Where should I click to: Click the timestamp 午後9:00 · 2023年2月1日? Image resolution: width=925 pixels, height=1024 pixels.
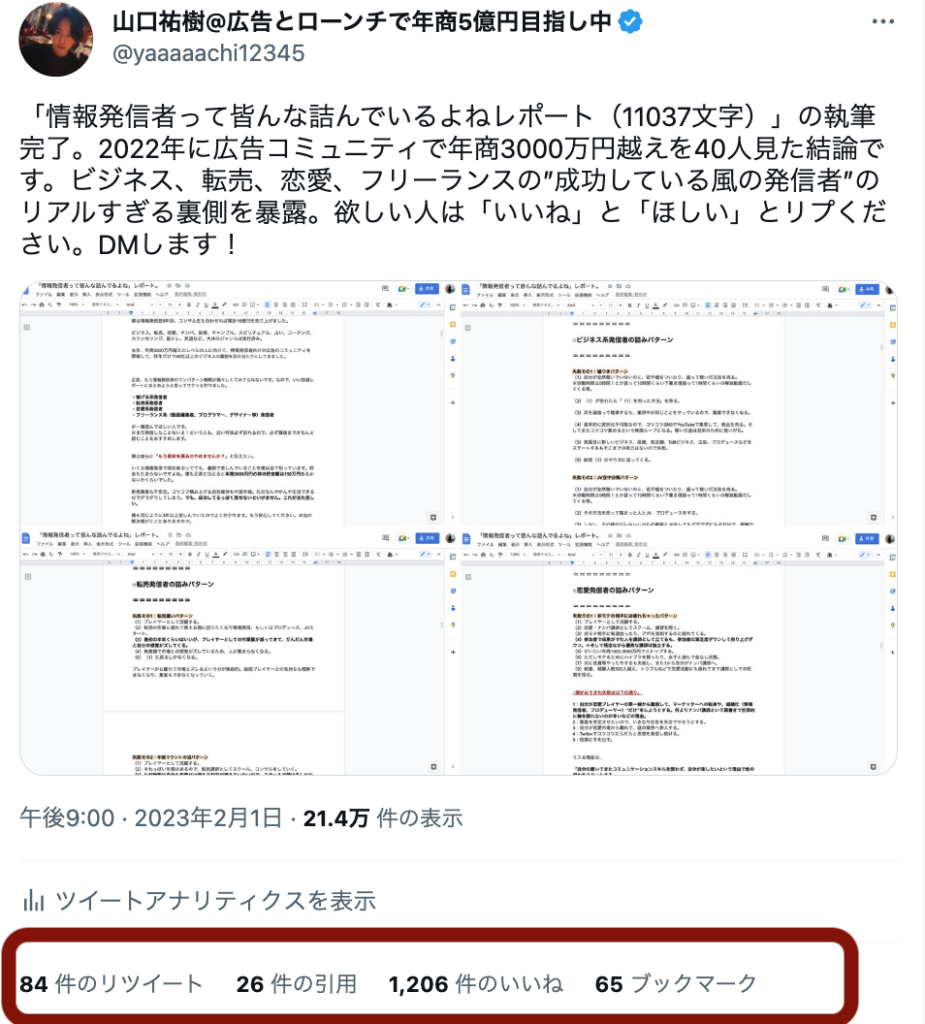(151, 818)
